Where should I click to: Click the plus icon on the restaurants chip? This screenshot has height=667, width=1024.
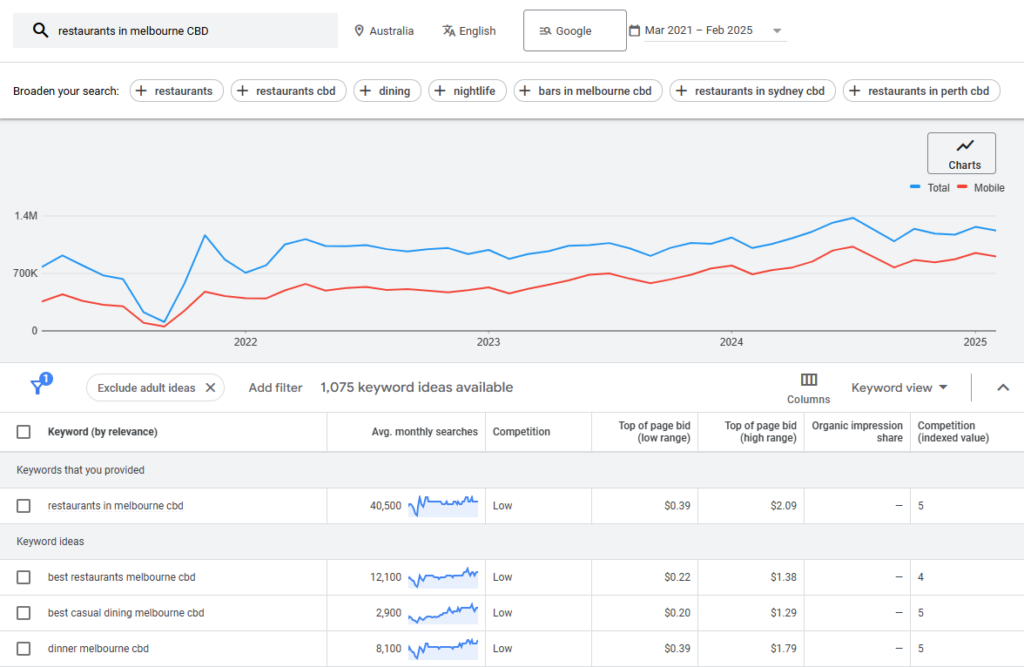[x=144, y=90]
